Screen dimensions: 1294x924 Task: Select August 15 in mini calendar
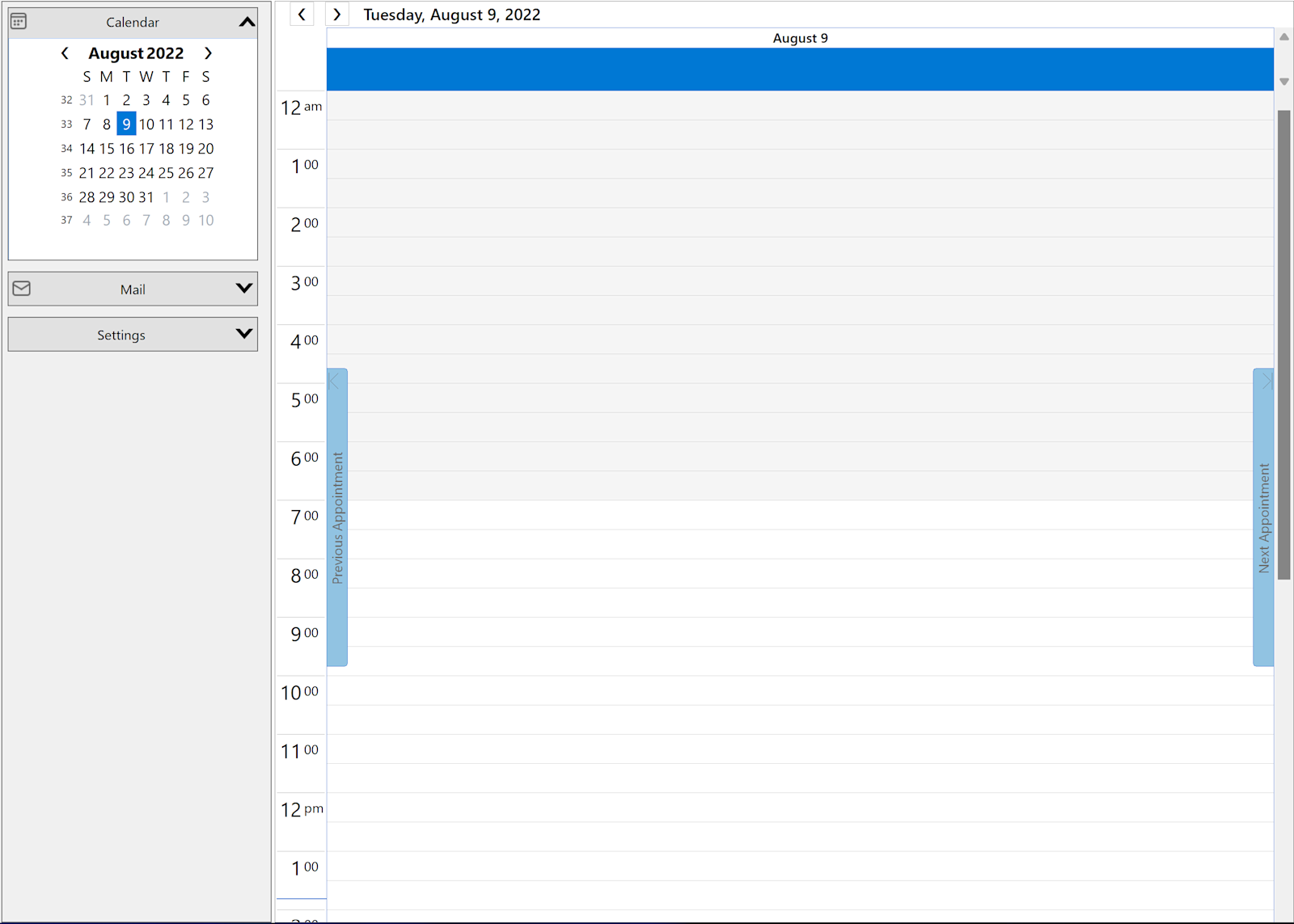107,149
